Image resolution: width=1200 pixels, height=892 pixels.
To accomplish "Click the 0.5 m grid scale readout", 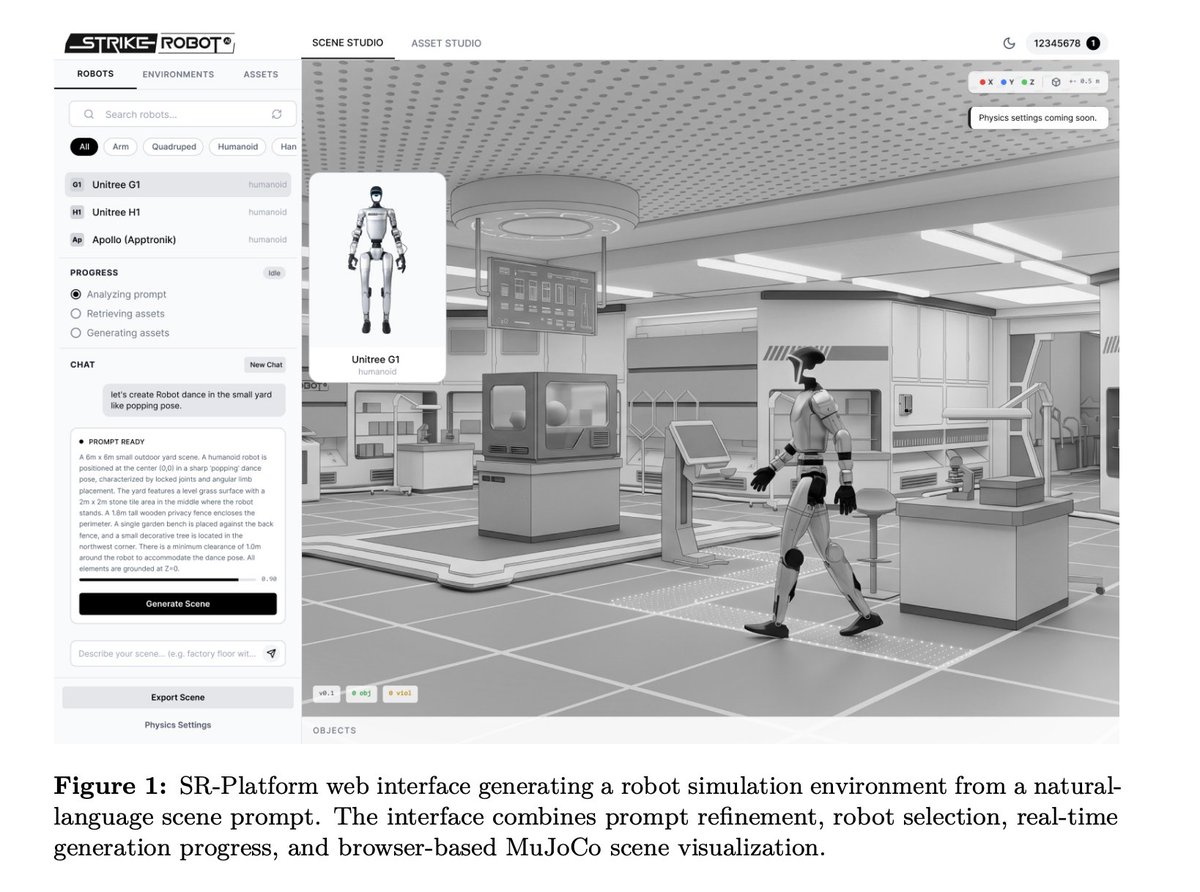I will [x=1084, y=82].
